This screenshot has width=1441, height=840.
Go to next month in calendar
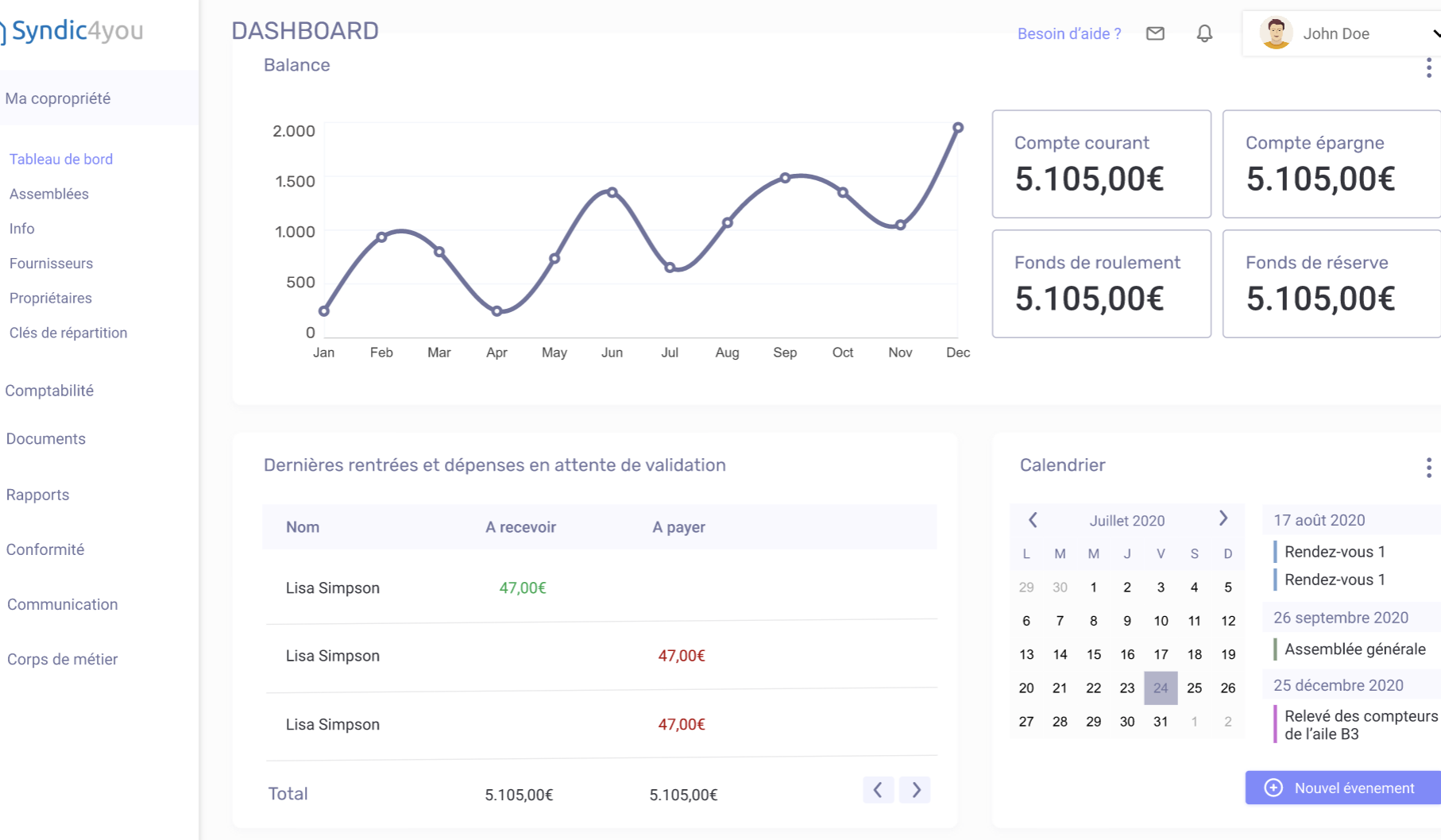point(1223,518)
